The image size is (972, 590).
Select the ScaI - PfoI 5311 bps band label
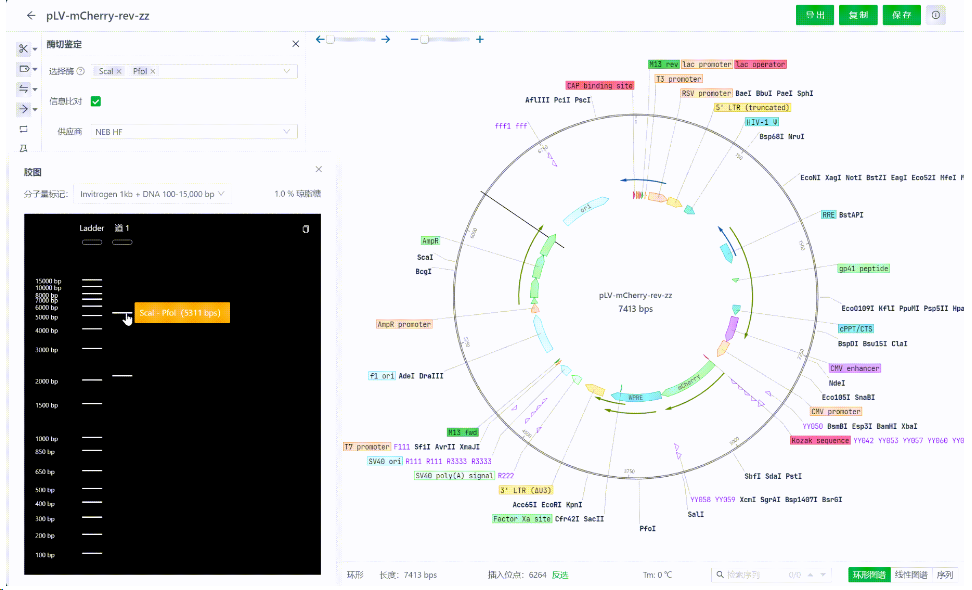(x=182, y=313)
